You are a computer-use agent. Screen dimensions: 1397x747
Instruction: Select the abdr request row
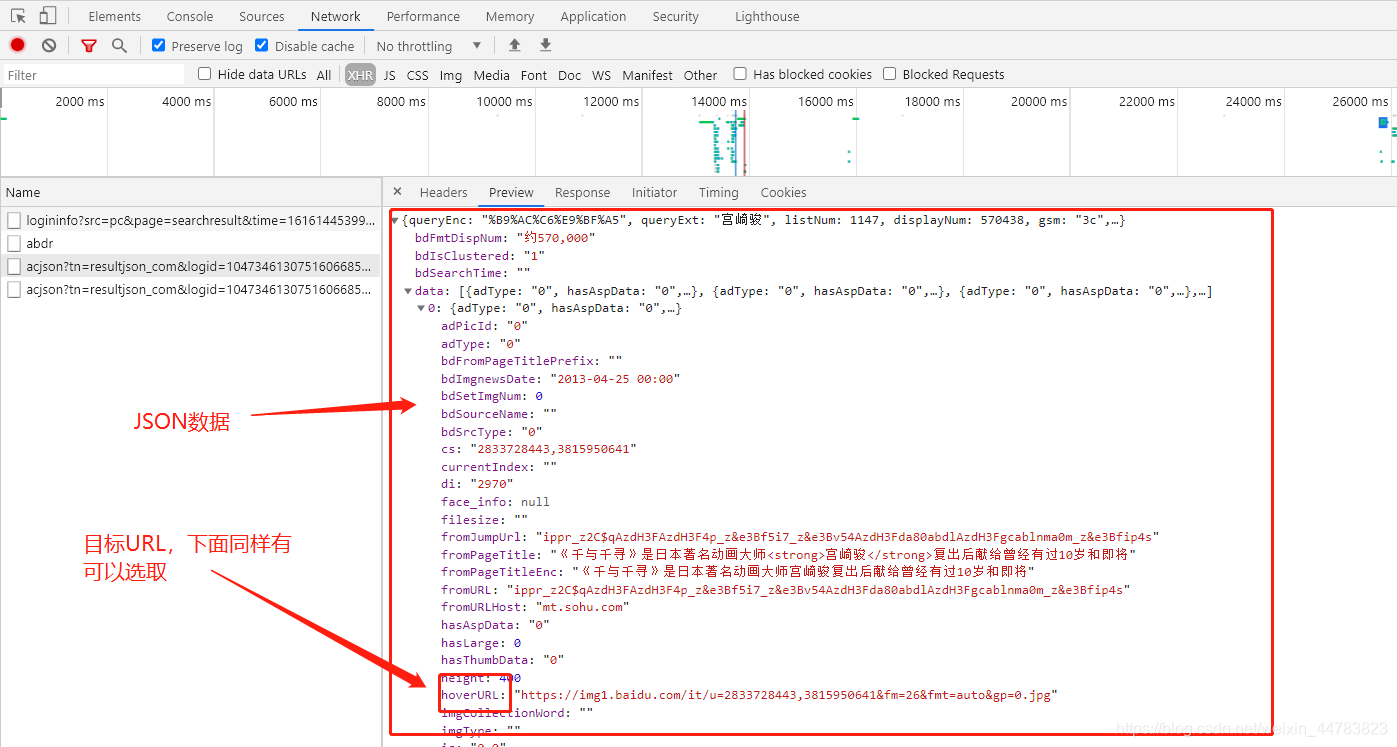coord(190,243)
